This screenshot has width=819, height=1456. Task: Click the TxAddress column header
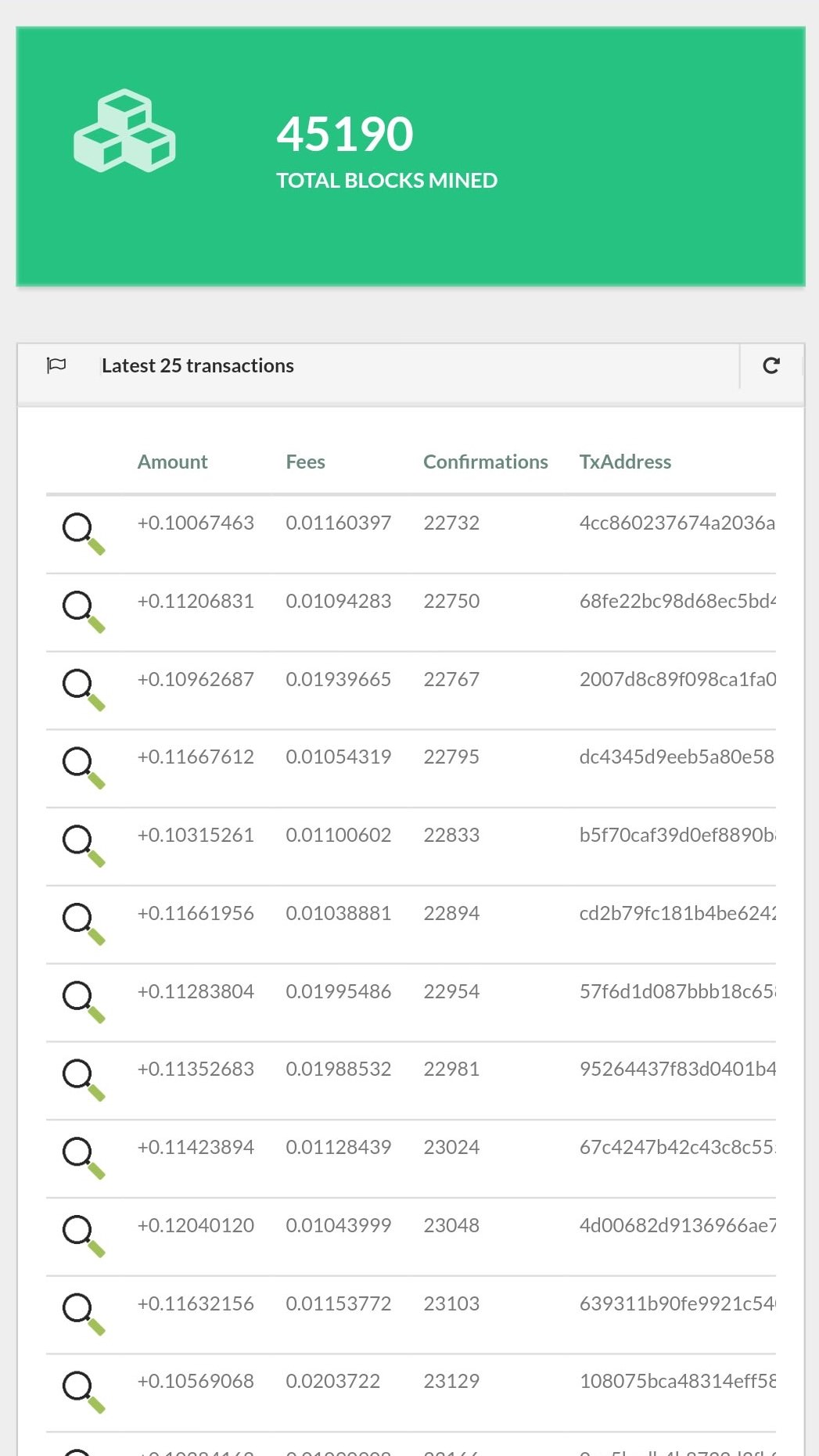click(x=625, y=462)
